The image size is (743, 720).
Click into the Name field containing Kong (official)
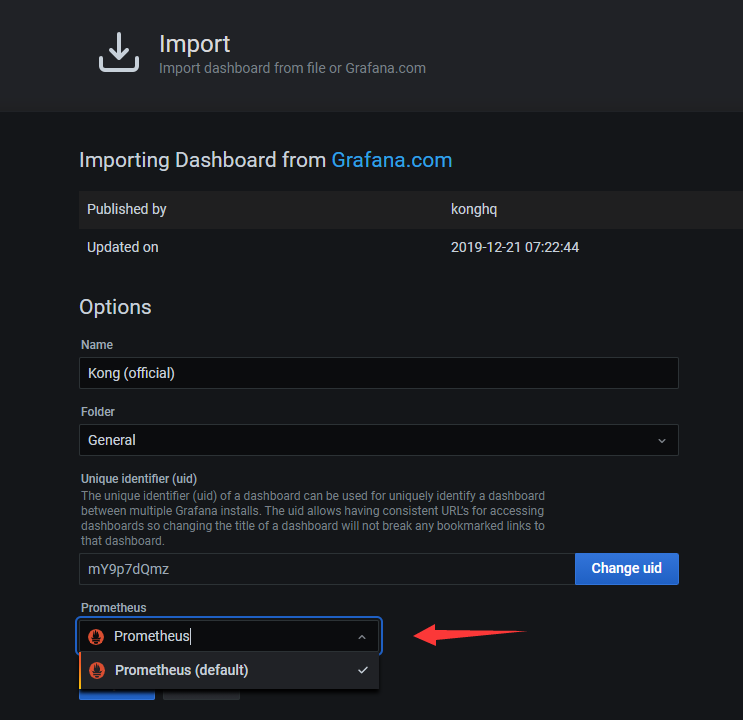click(379, 373)
